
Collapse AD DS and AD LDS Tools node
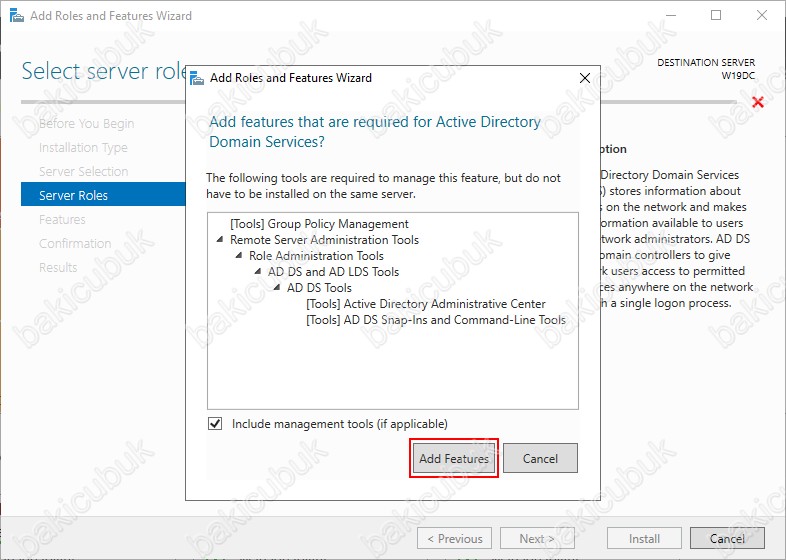pos(258,272)
